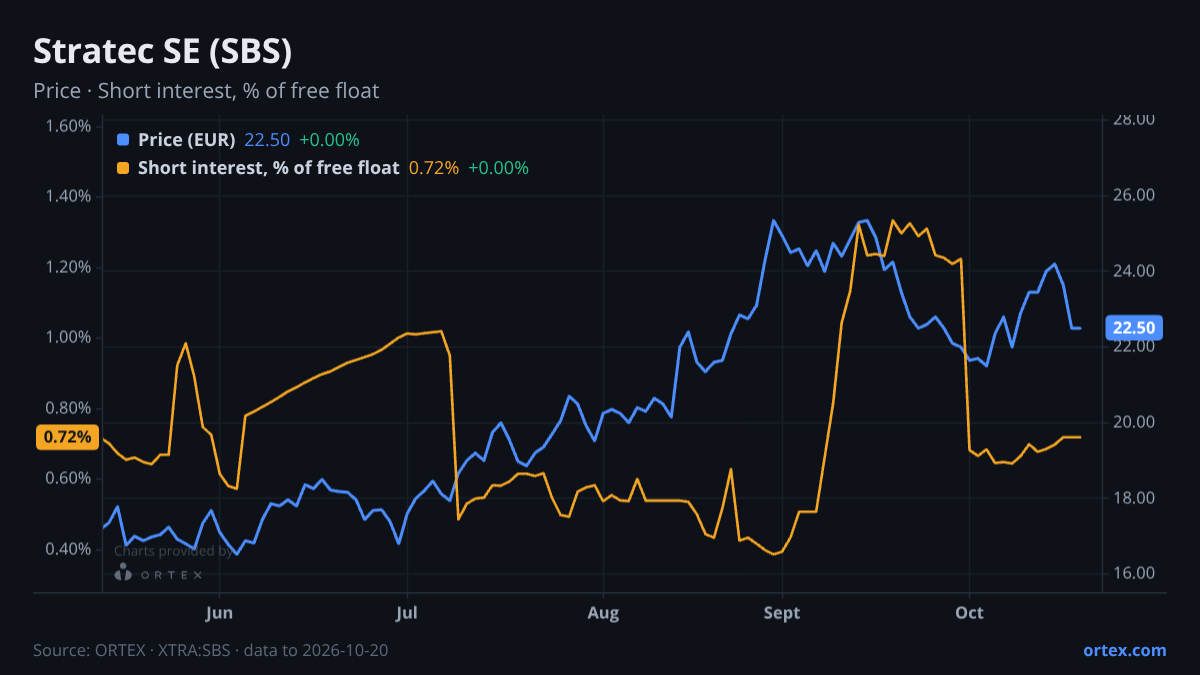Click the 28.00 right axis label
Image resolution: width=1200 pixels, height=675 pixels.
1134,120
